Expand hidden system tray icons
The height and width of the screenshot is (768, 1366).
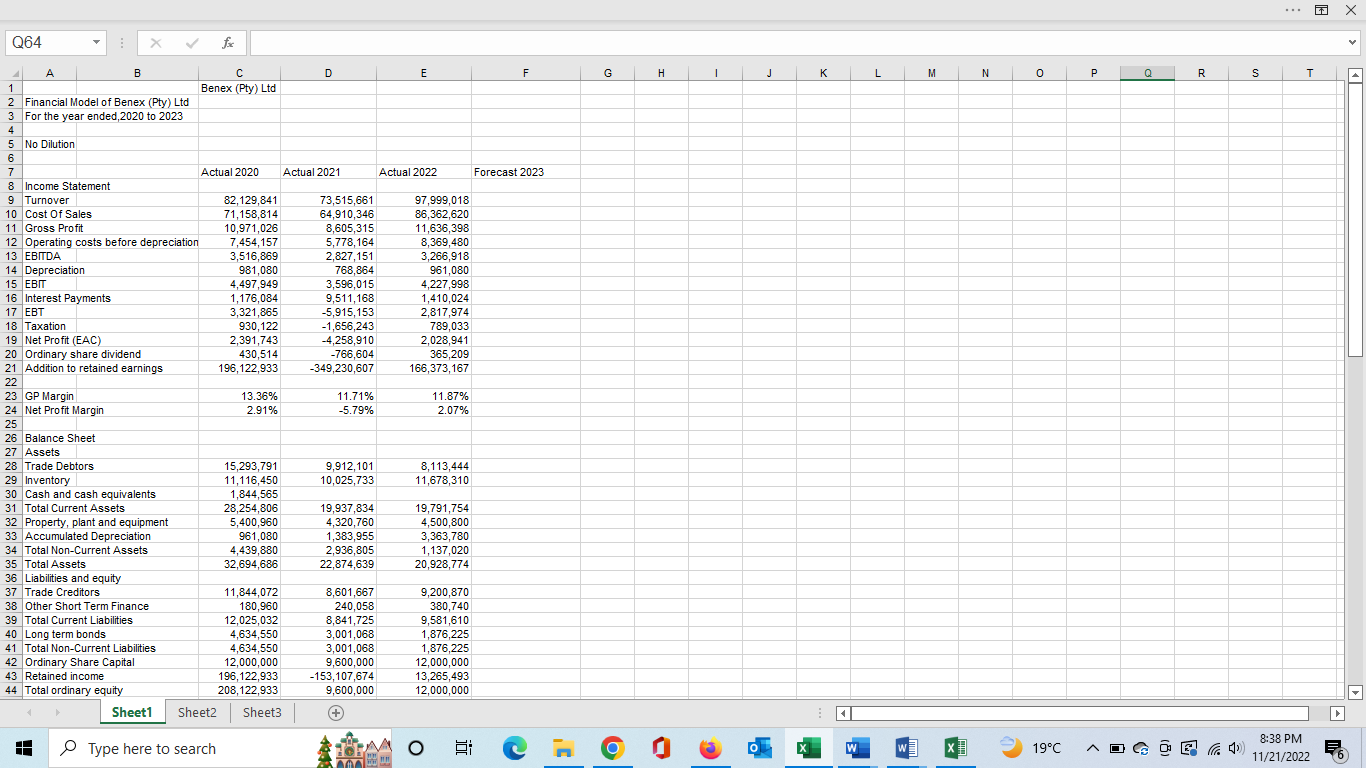click(1093, 748)
